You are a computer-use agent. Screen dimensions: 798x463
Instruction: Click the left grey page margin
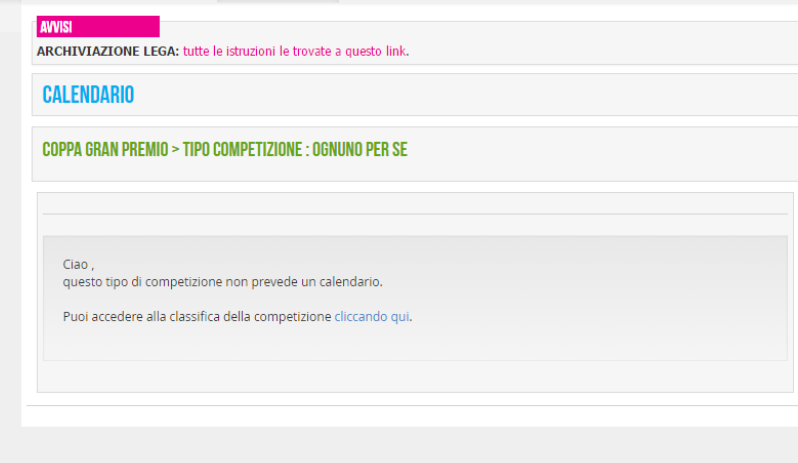[x=10, y=229]
